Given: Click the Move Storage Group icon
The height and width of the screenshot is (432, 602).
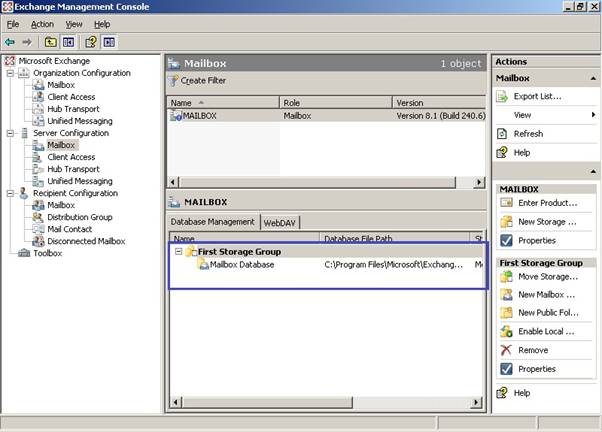Looking at the screenshot, I should [x=506, y=276].
